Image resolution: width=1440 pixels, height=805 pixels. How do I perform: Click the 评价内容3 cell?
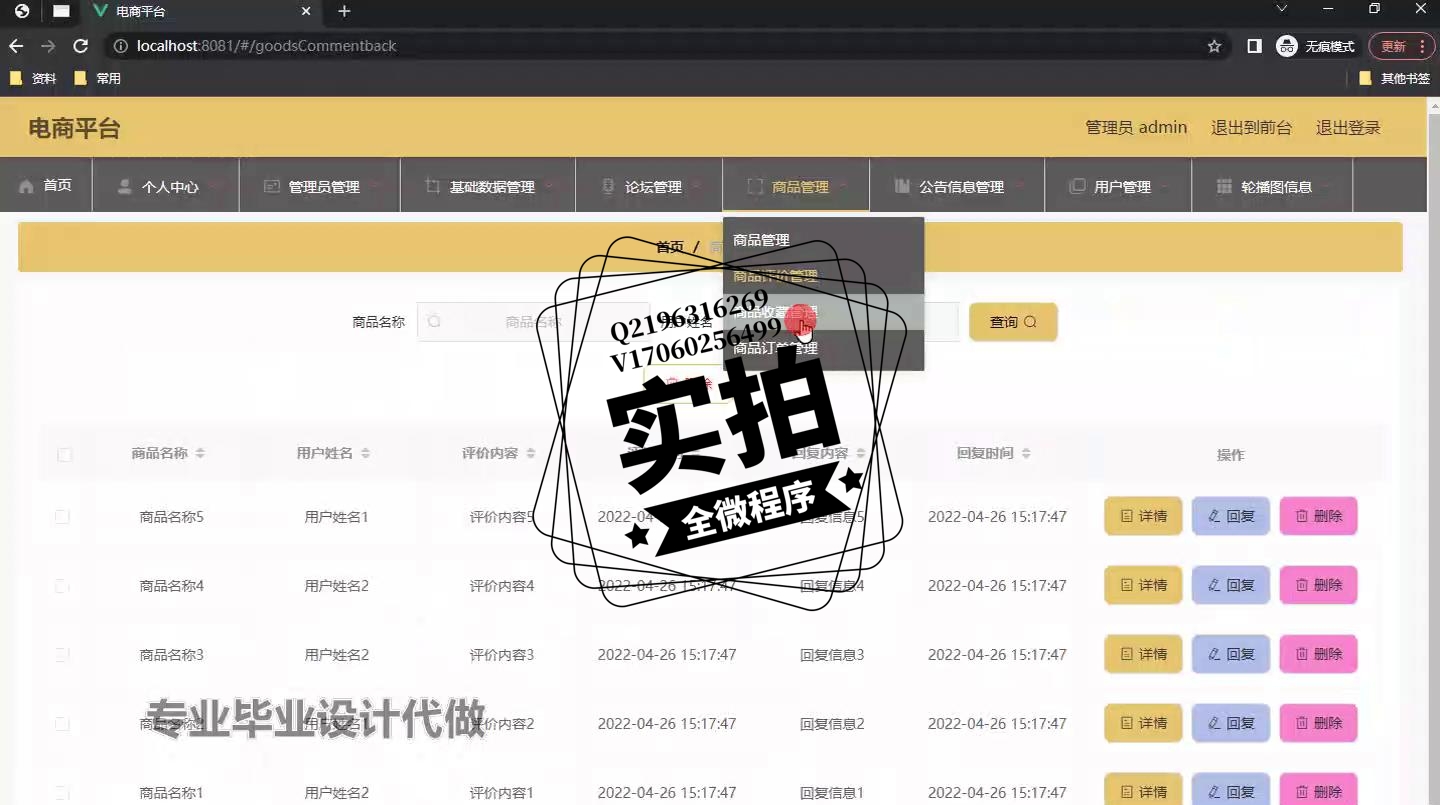(502, 655)
